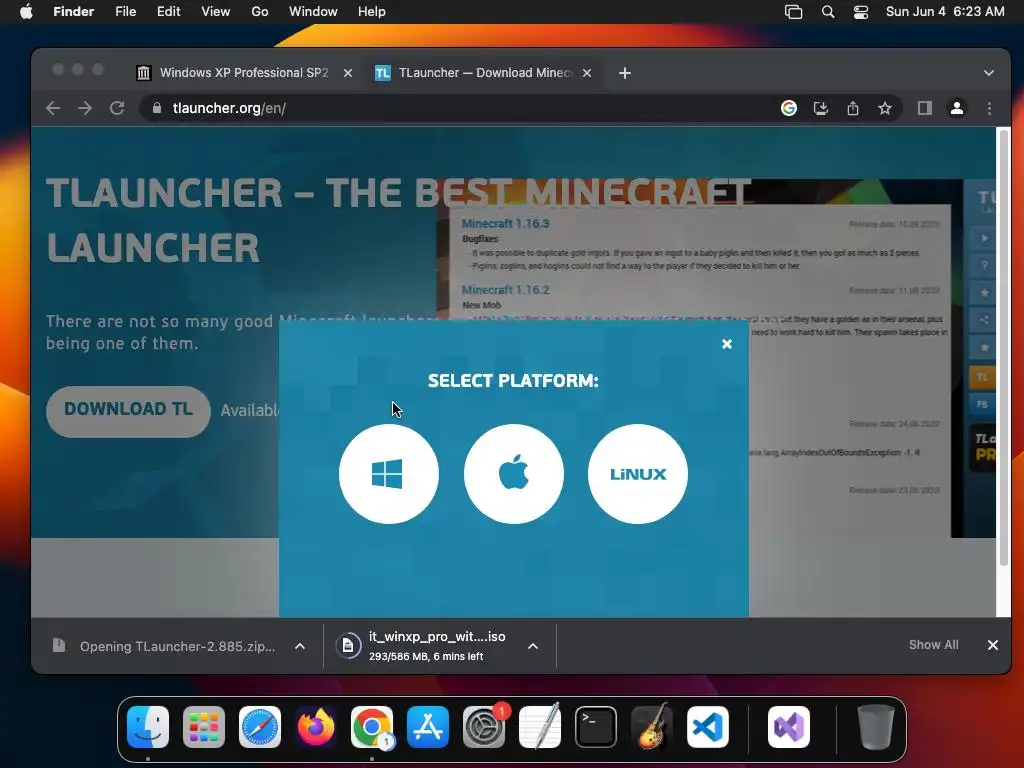
Task: Click Chrome in the Dock
Action: (372, 727)
